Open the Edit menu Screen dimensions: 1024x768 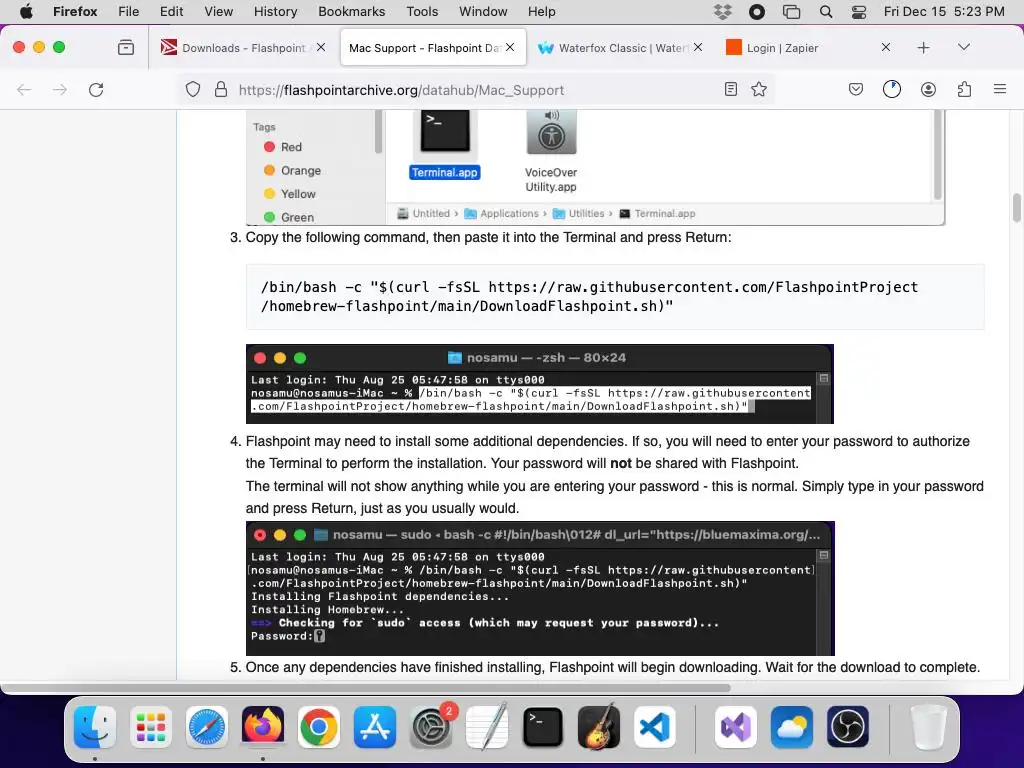pos(171,12)
